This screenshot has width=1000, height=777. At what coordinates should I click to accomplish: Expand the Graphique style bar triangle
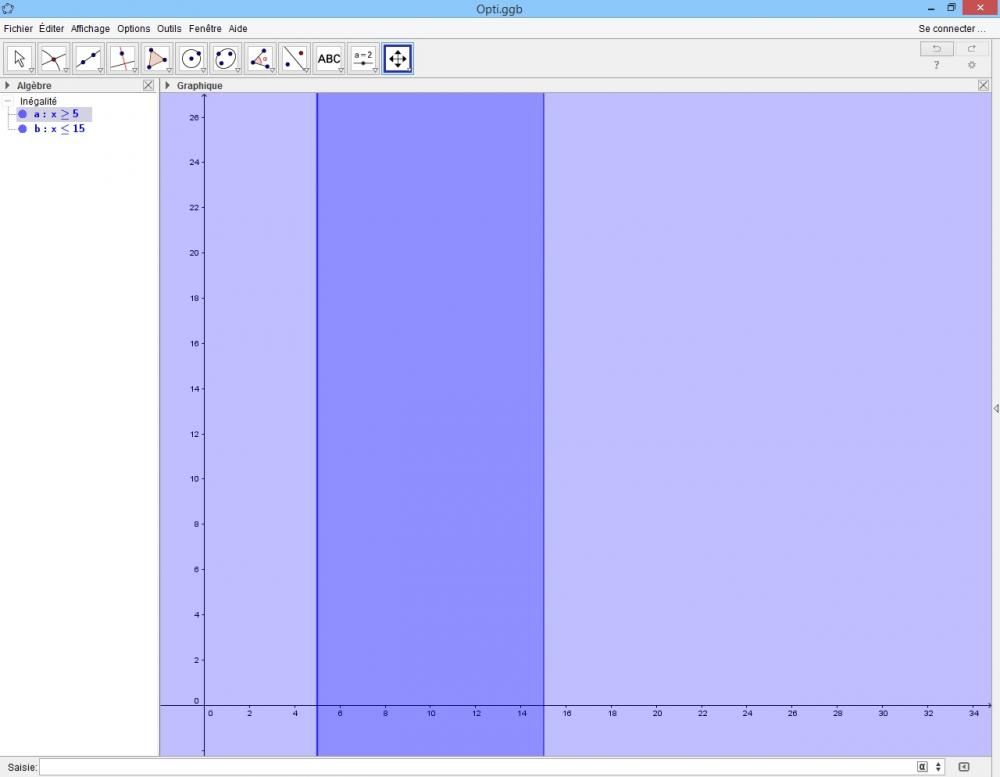click(167, 85)
